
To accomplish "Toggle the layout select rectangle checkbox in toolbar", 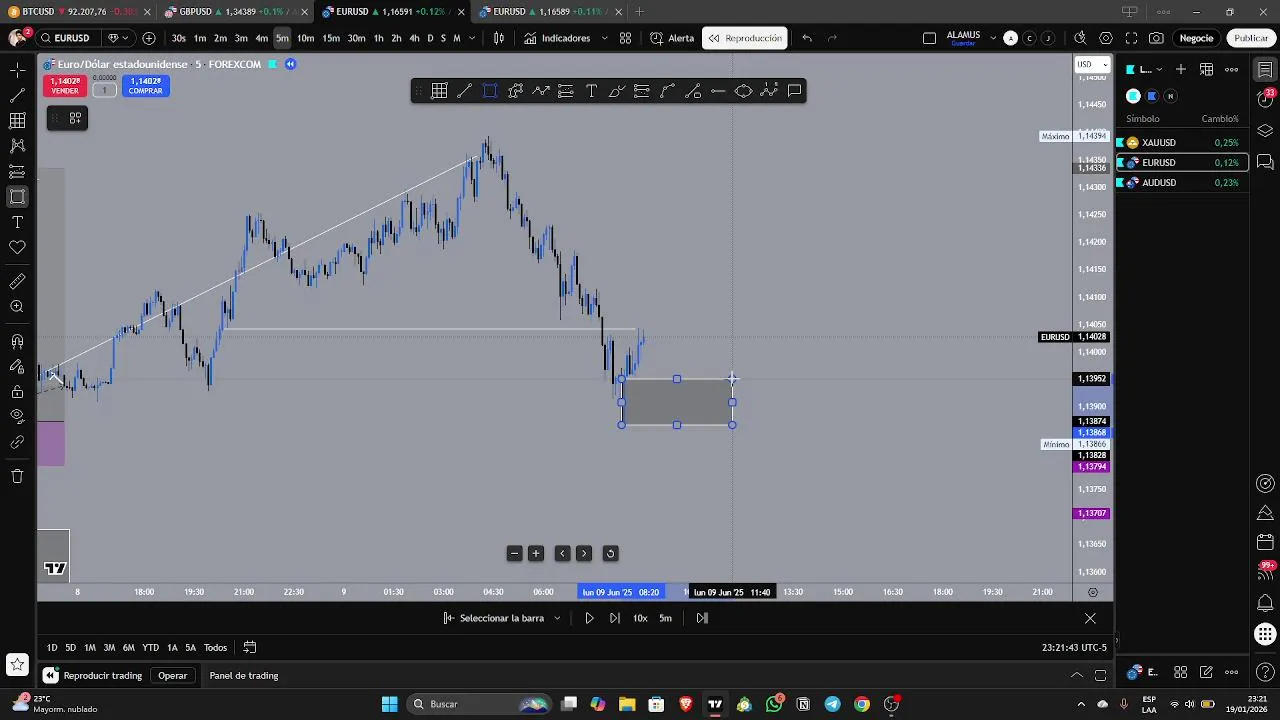I will click(x=929, y=38).
